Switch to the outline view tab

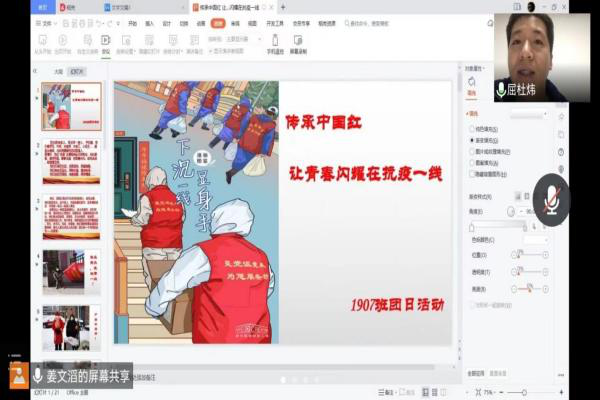[58, 72]
